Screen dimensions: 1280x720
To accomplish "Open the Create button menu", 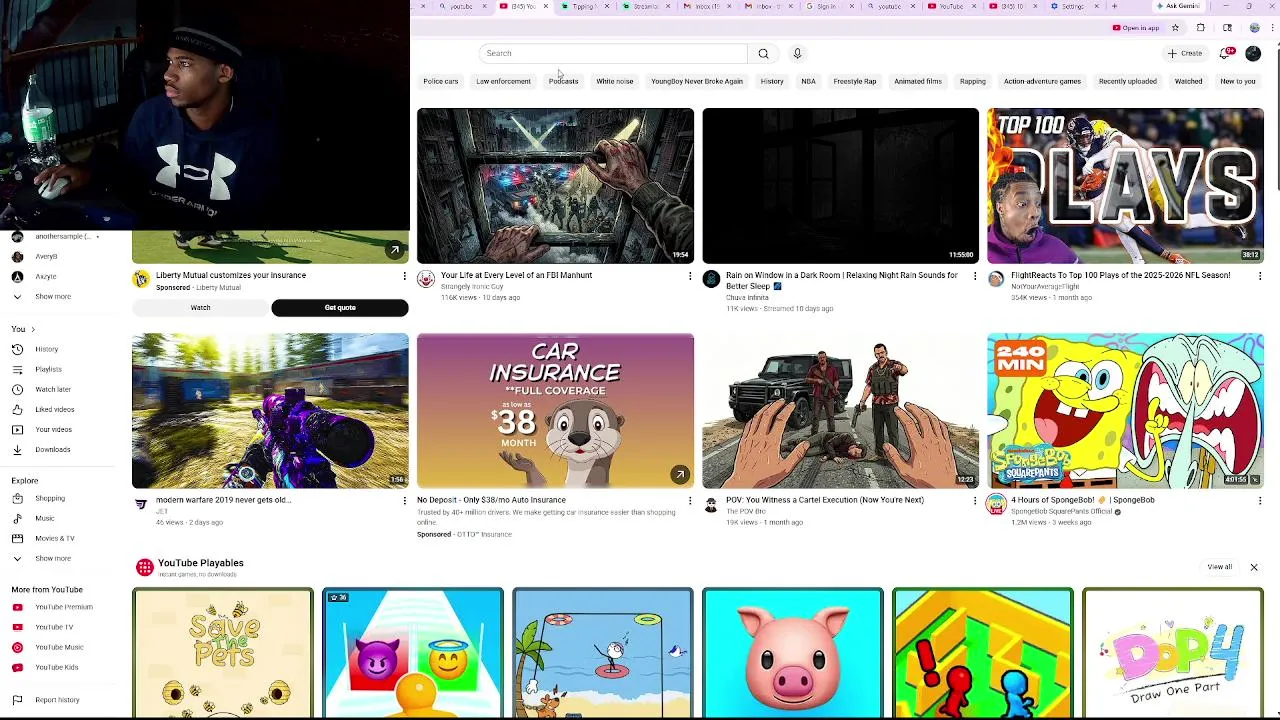I will [1185, 53].
